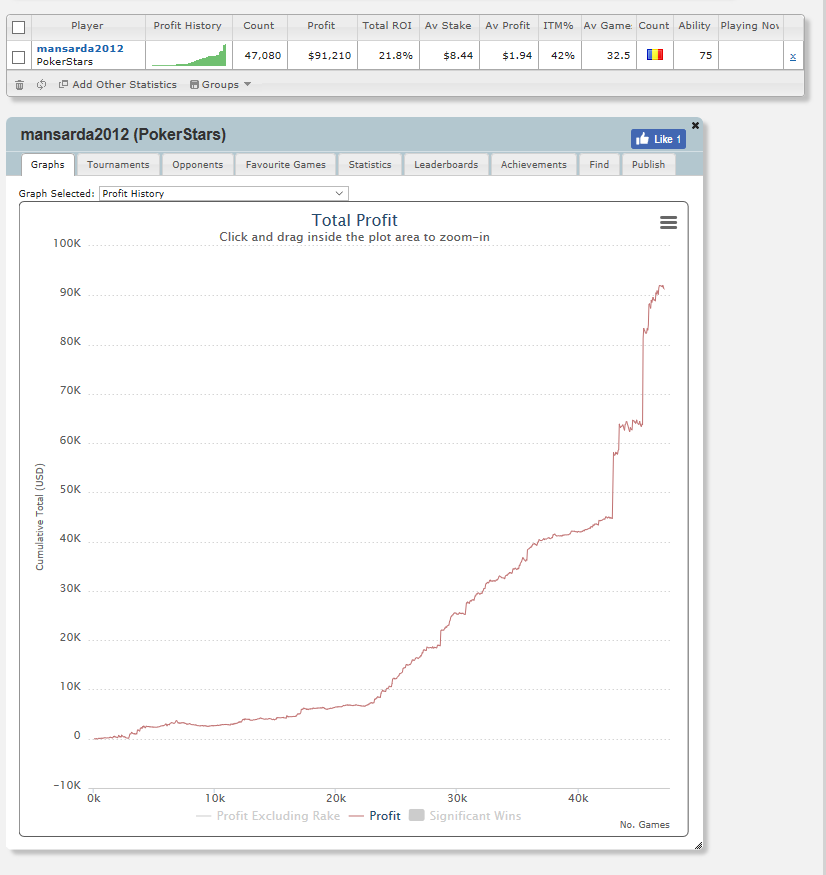The height and width of the screenshot is (875, 826).
Task: Sort by the ITM% column header
Action: (559, 26)
